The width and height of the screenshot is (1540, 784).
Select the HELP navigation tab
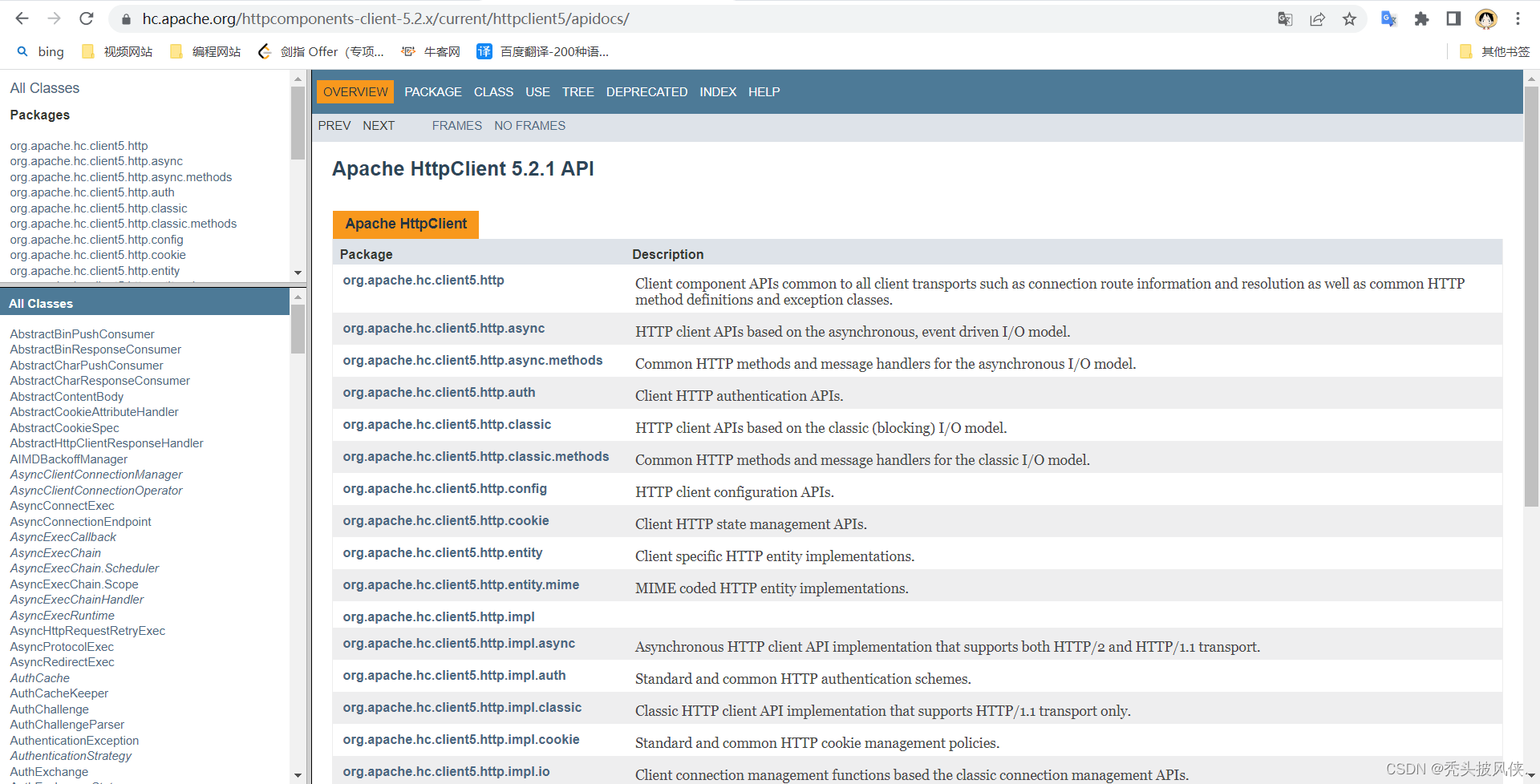pos(764,91)
